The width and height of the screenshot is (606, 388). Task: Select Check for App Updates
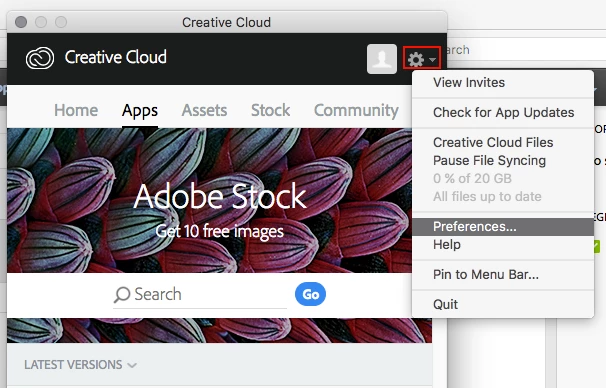[503, 112]
